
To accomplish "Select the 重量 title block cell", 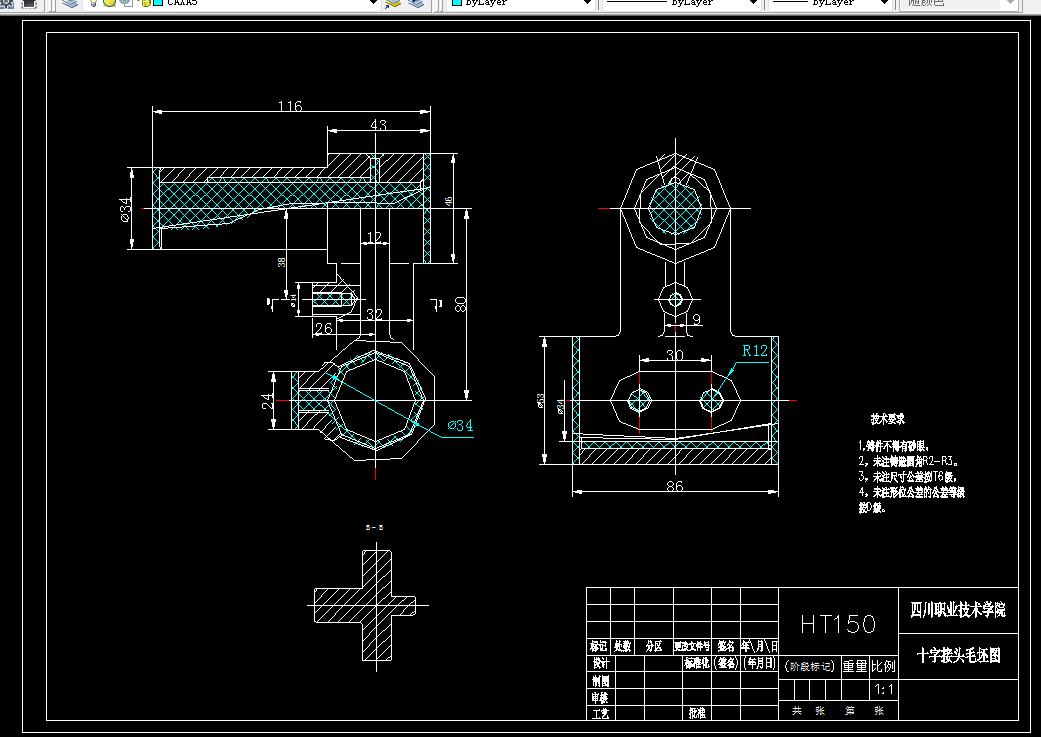I will pyautogui.click(x=855, y=666).
